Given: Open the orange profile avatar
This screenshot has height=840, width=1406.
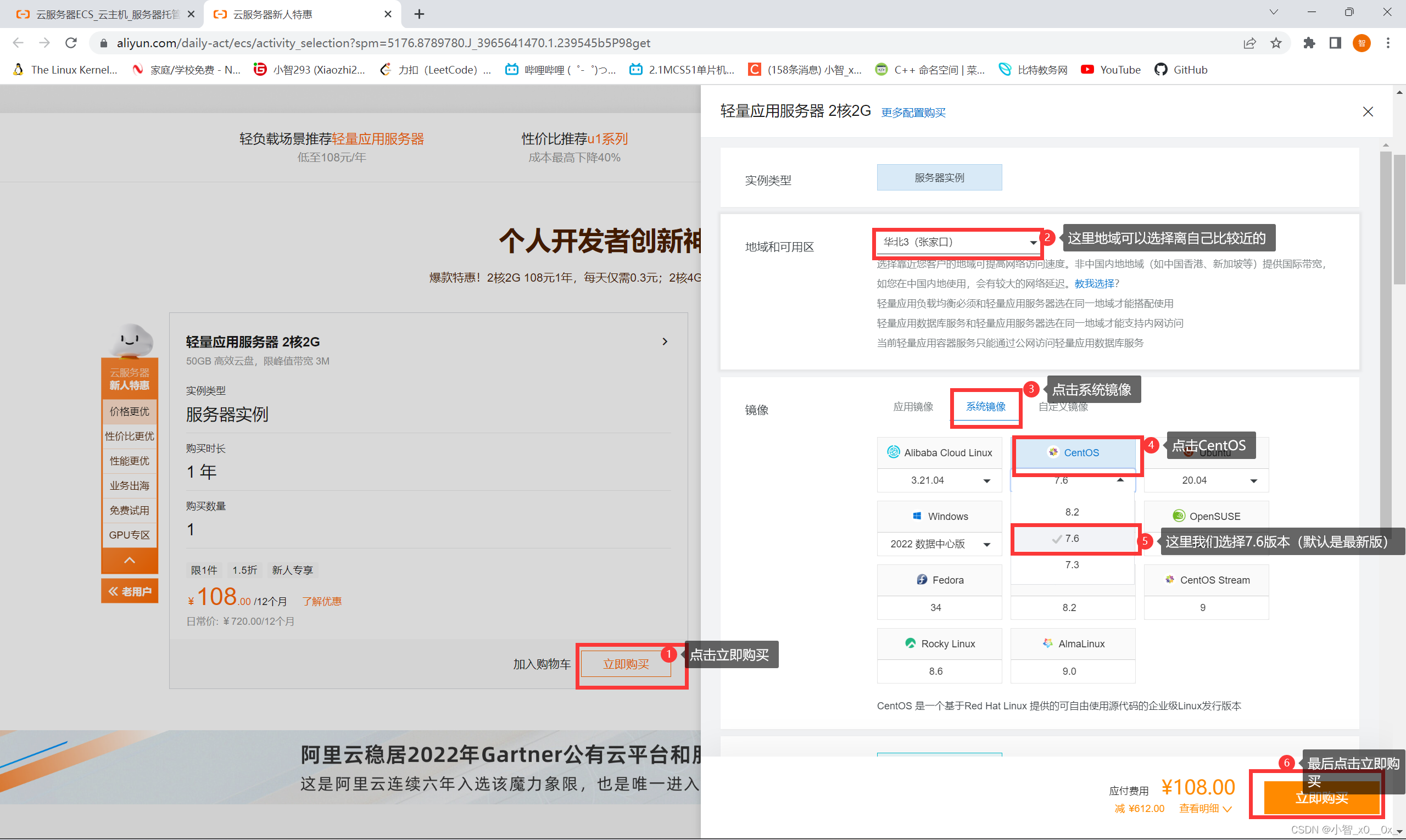Looking at the screenshot, I should [1362, 43].
